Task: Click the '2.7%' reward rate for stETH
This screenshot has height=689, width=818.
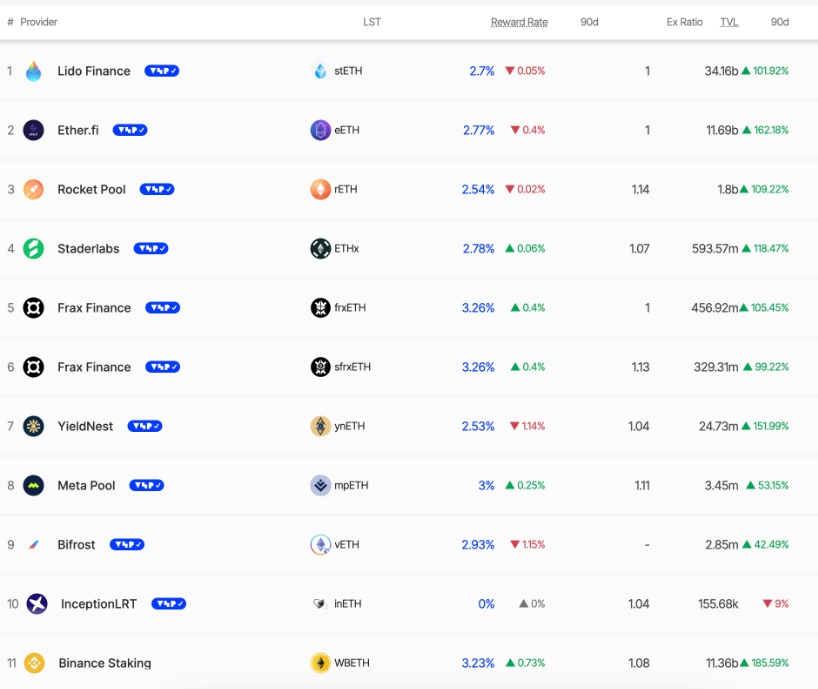Action: [x=482, y=71]
